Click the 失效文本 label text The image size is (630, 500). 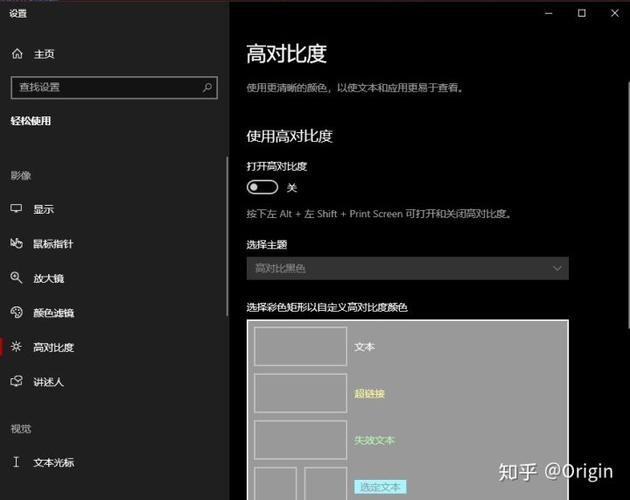(x=374, y=440)
